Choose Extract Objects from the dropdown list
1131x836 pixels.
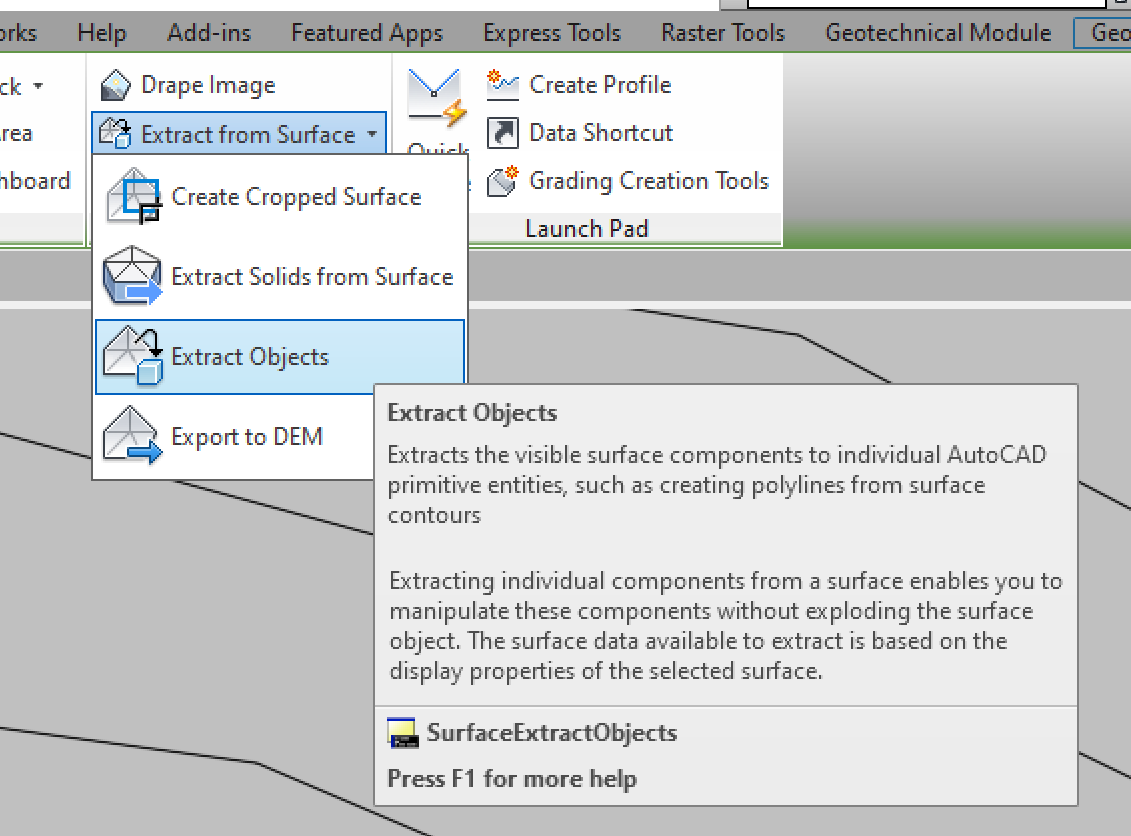tap(249, 356)
